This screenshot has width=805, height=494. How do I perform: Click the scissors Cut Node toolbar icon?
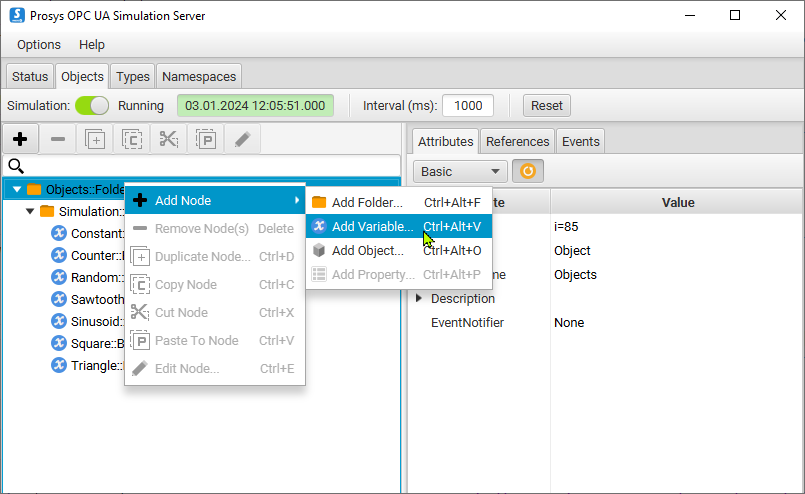(168, 139)
